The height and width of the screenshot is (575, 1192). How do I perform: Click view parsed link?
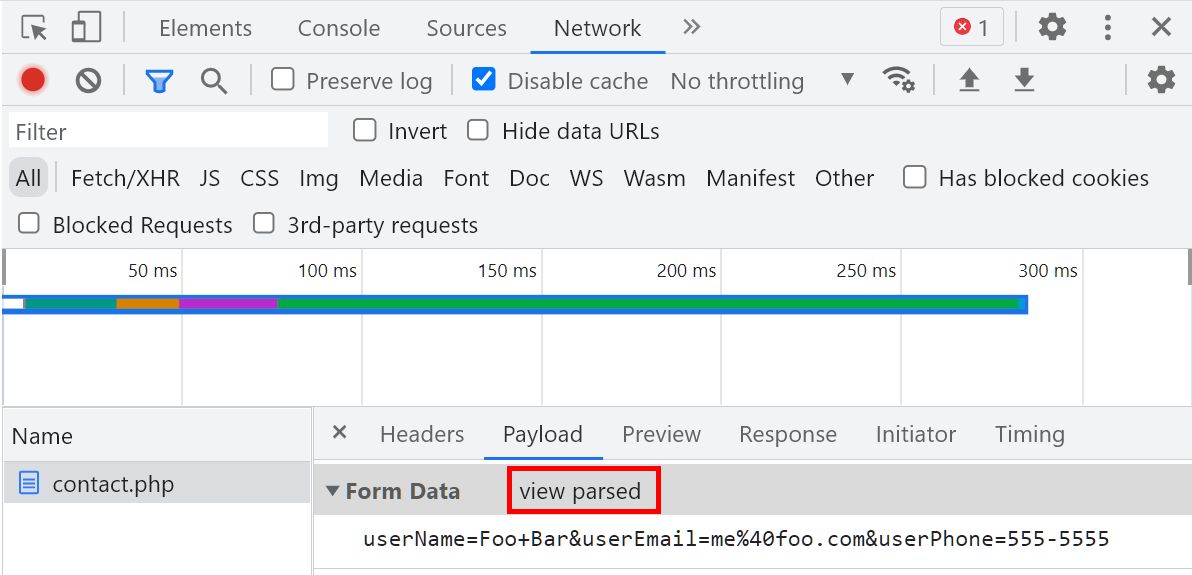click(580, 491)
